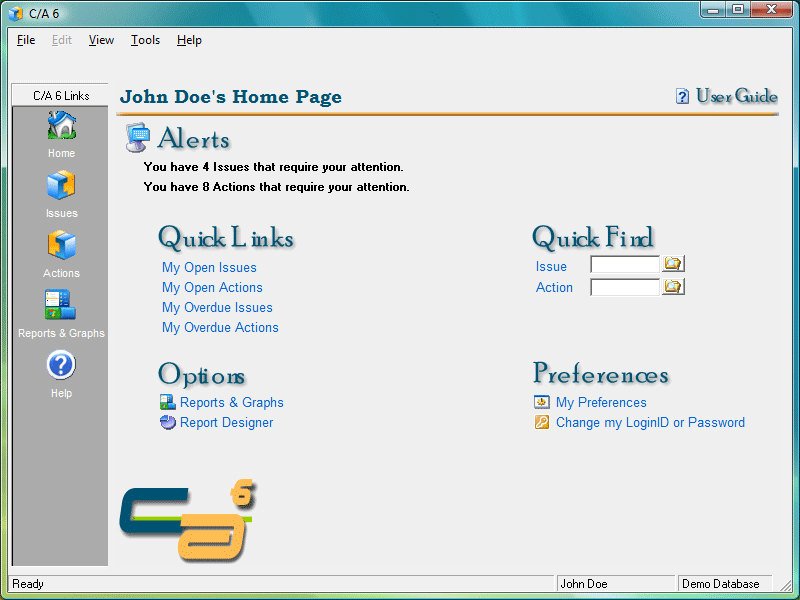800x600 pixels.
Task: Open the Issue quick find search icon
Action: tap(673, 263)
